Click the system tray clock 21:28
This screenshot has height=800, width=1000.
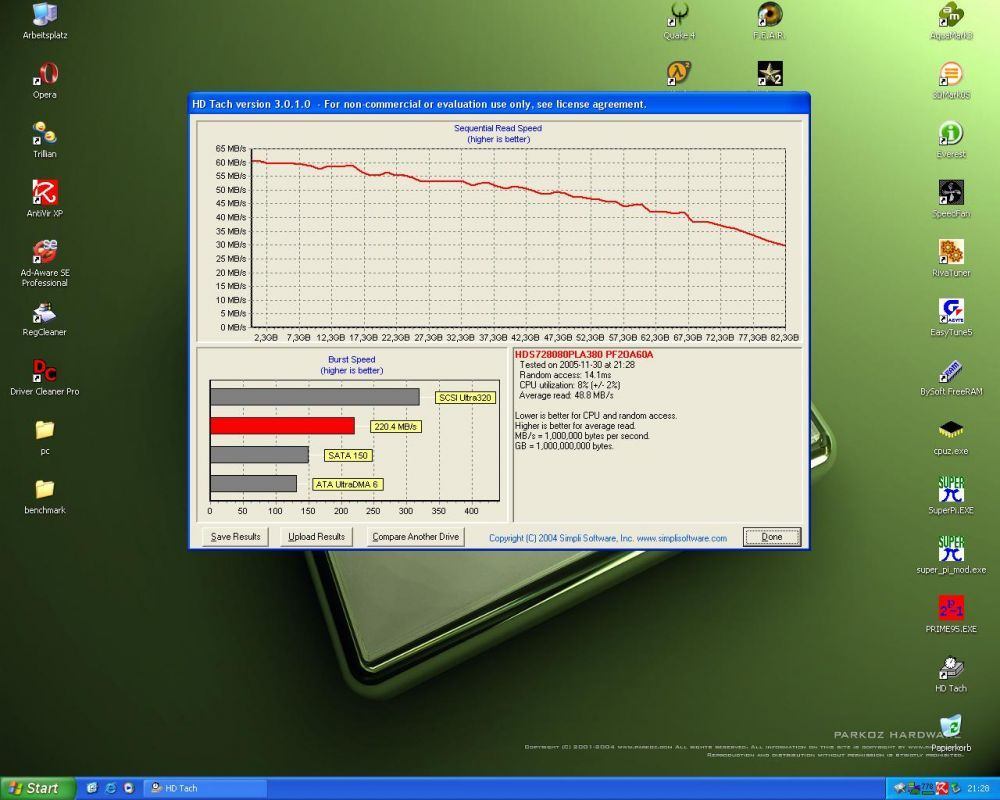point(978,789)
